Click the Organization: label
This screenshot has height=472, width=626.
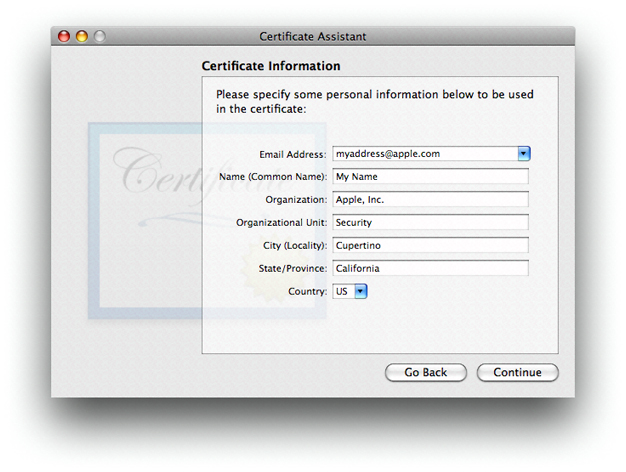click(296, 200)
